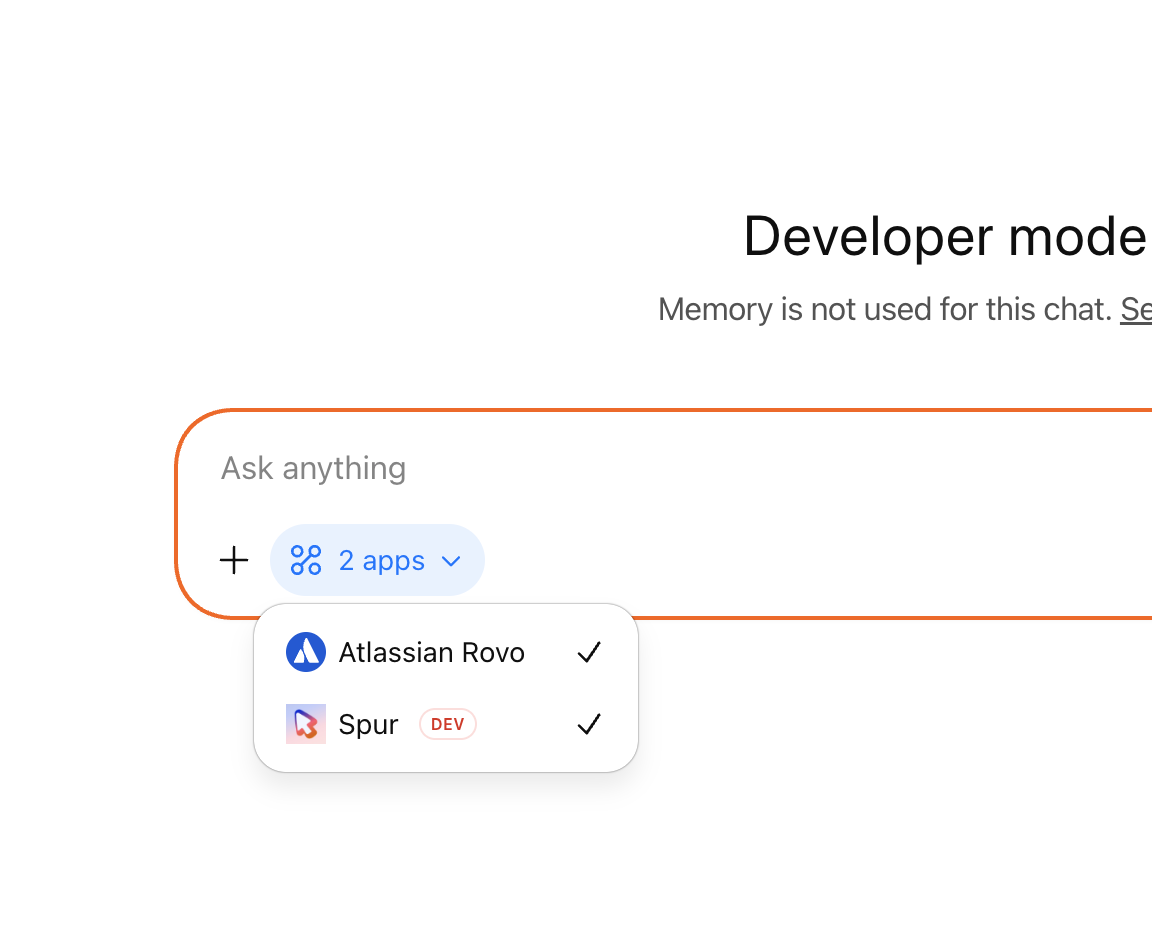Select the DEV badge next to Spur

tap(447, 724)
